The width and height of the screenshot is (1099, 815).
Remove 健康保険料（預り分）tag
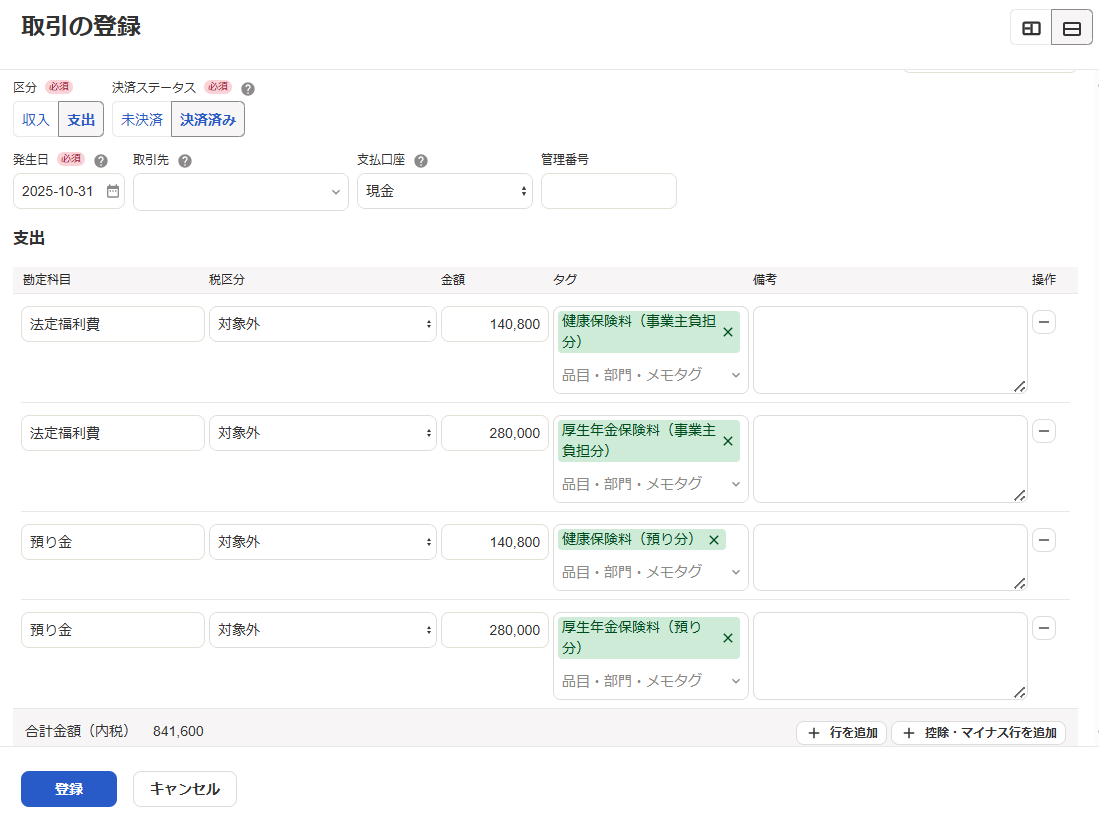pyautogui.click(x=714, y=540)
